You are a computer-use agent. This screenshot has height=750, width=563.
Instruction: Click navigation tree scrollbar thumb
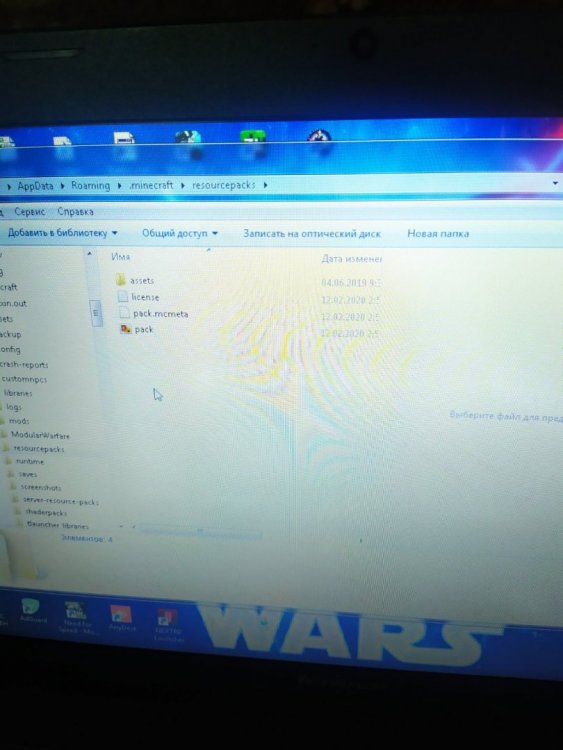(96, 313)
